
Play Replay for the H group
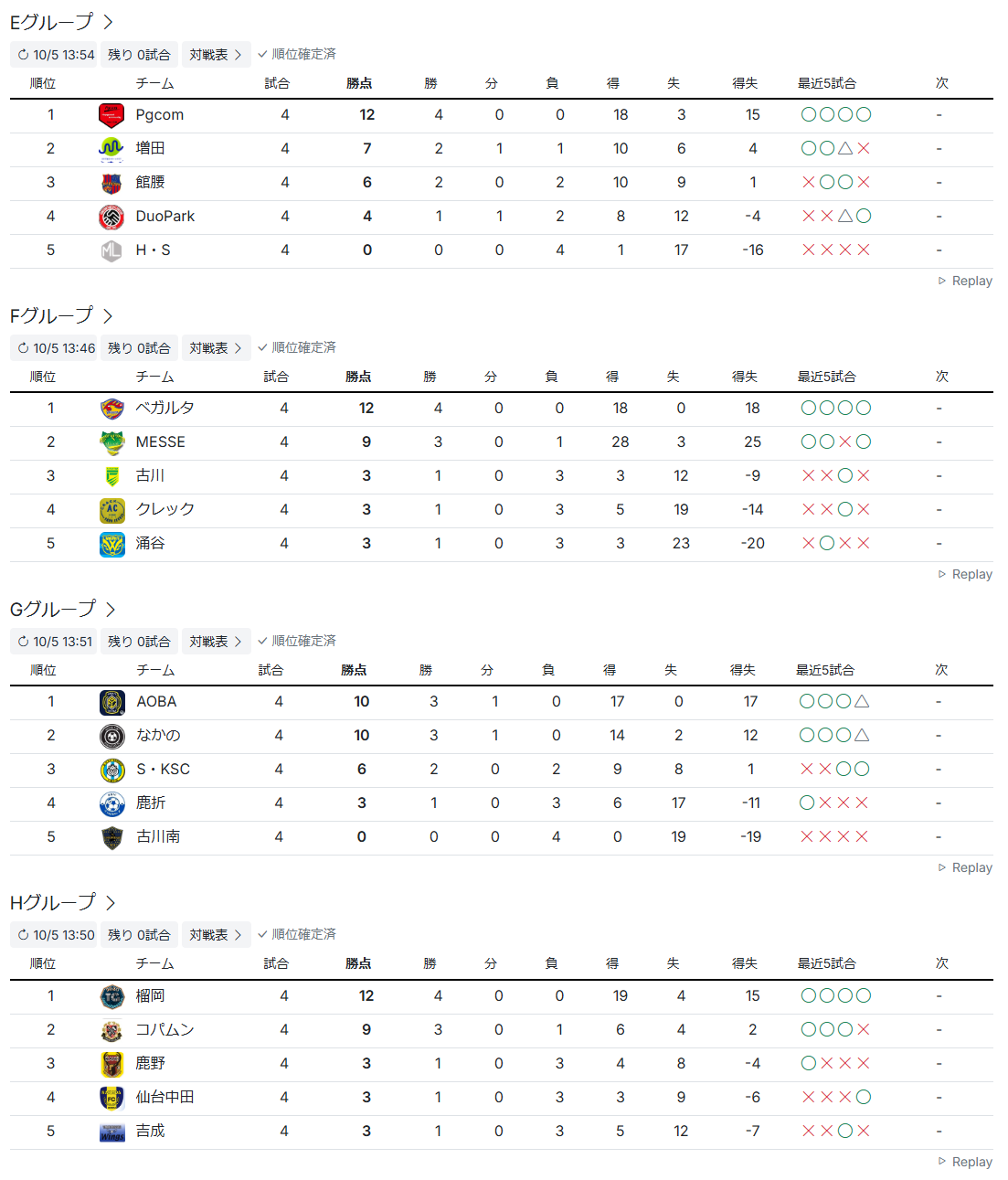[965, 1162]
